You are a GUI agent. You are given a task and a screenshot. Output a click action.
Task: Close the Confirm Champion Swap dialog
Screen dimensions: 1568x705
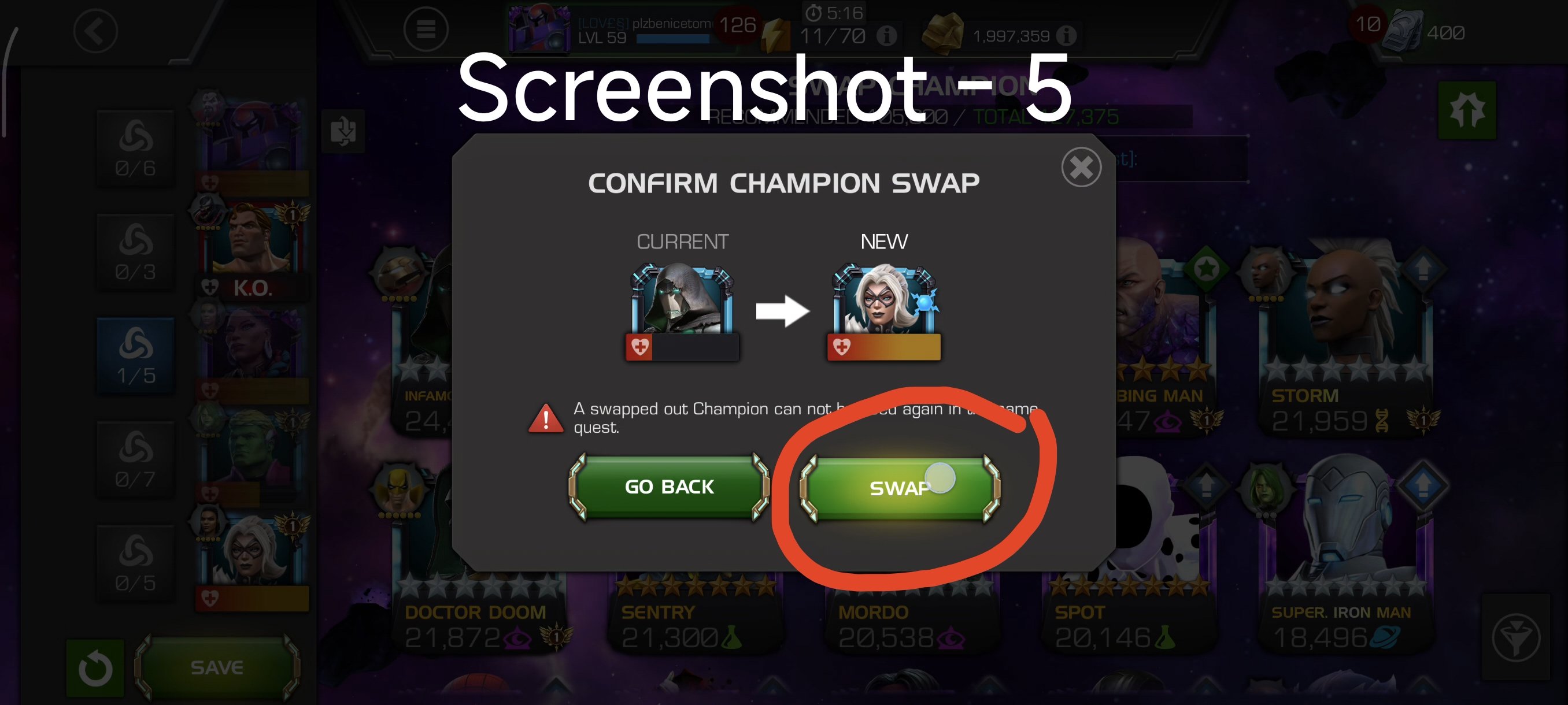pyautogui.click(x=1081, y=166)
